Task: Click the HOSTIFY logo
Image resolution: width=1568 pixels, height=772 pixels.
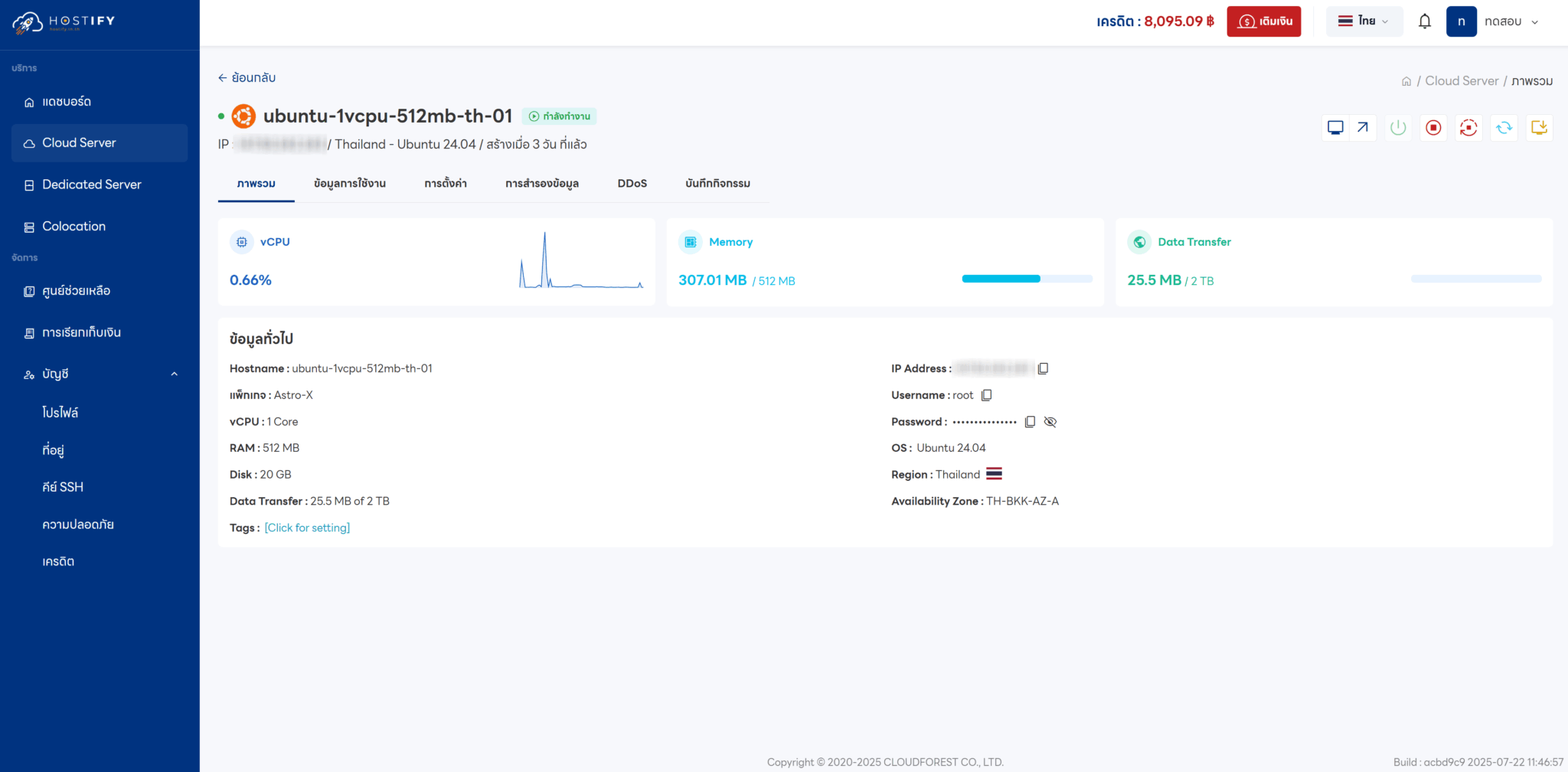Action: pyautogui.click(x=64, y=21)
